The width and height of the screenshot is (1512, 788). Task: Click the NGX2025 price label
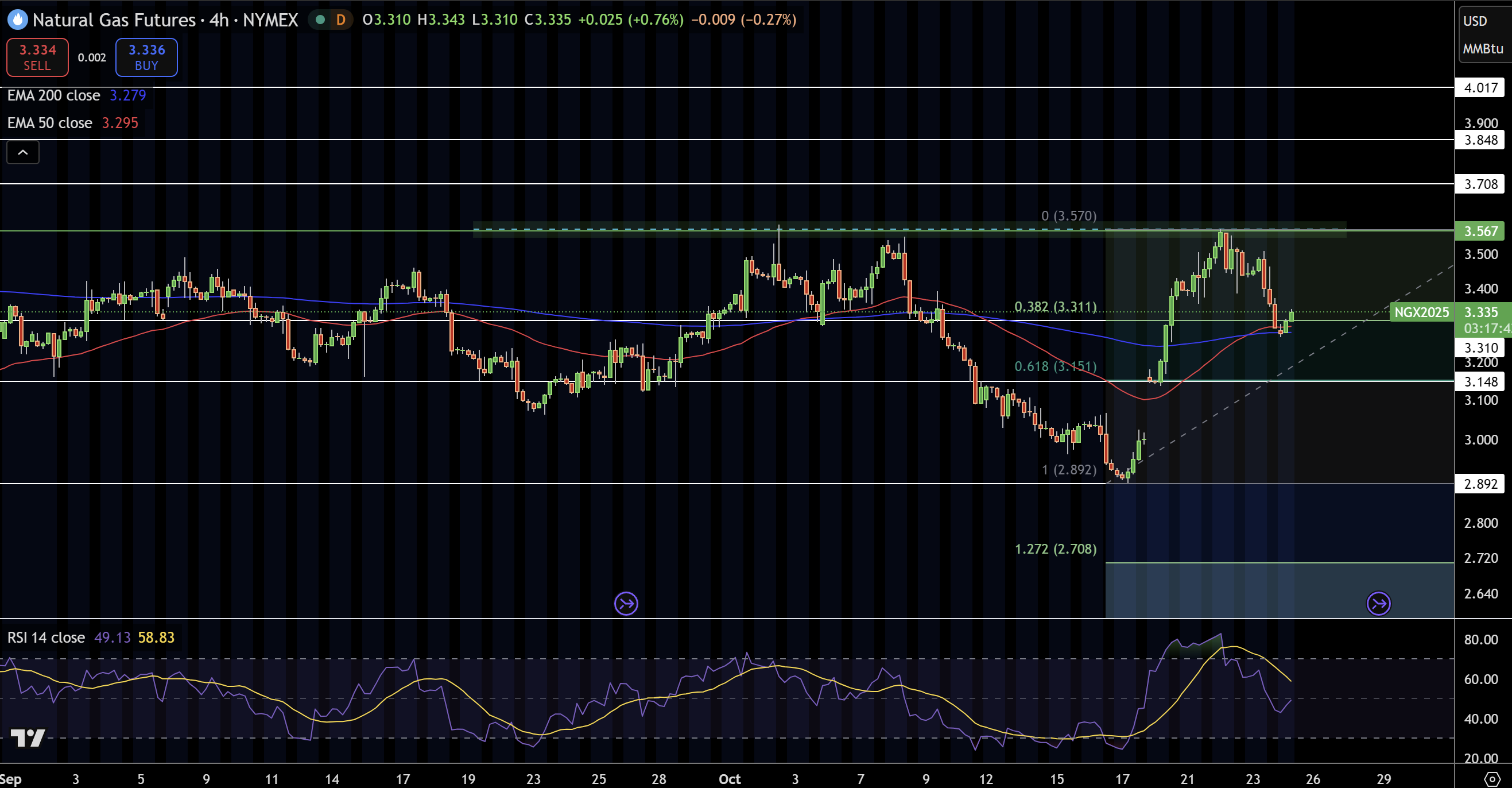pyautogui.click(x=1421, y=312)
